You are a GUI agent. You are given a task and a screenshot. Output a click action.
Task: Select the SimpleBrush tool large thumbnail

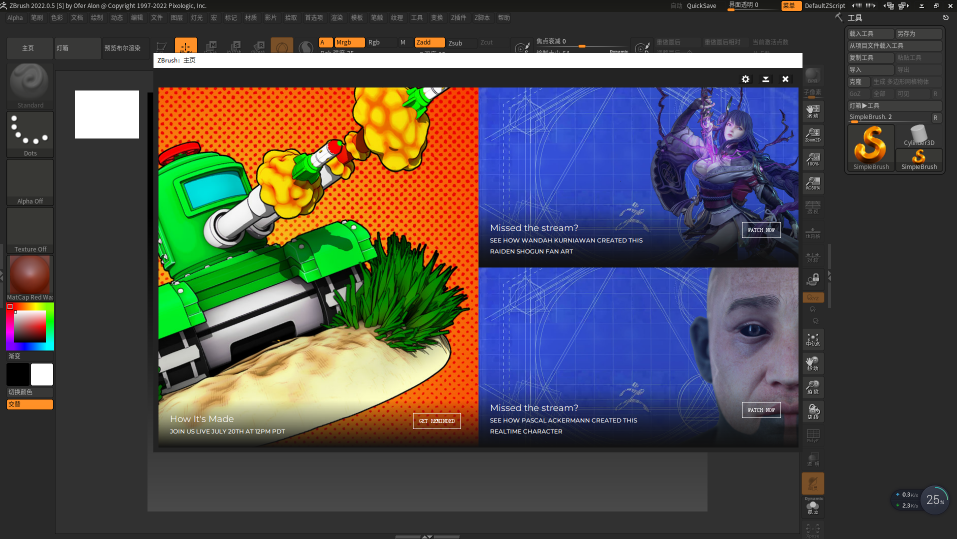[870, 147]
